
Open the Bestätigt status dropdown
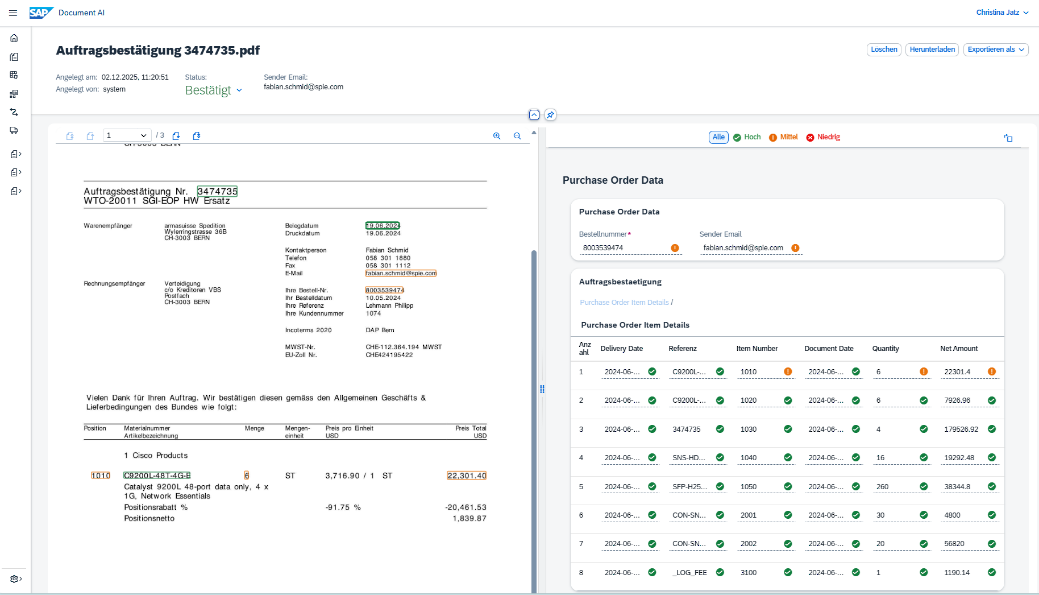tap(214, 90)
